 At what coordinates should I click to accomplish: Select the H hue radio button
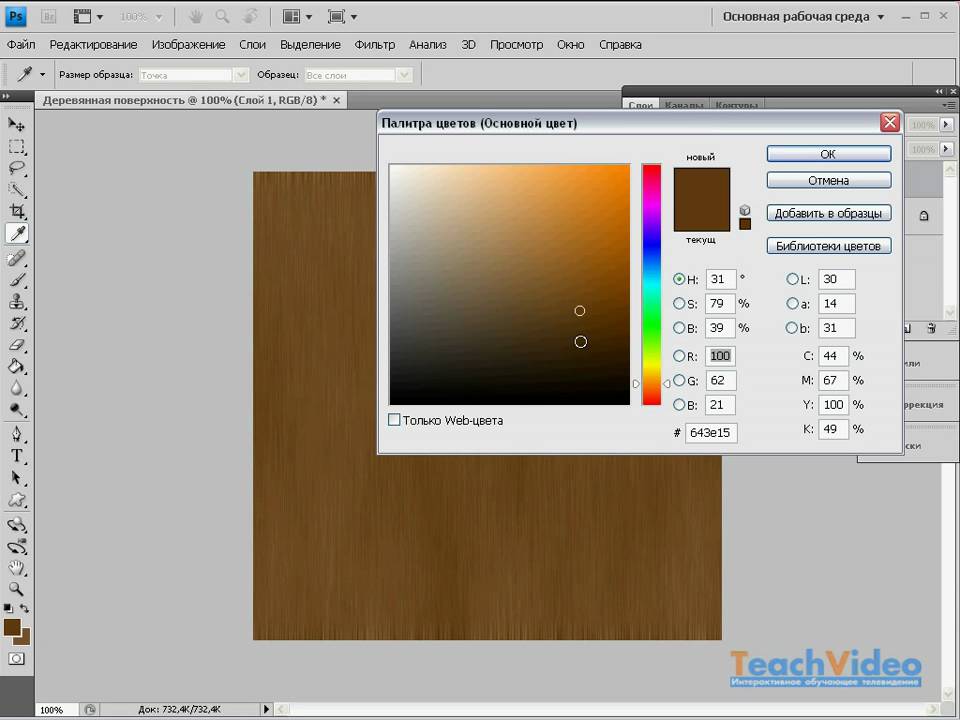[679, 279]
